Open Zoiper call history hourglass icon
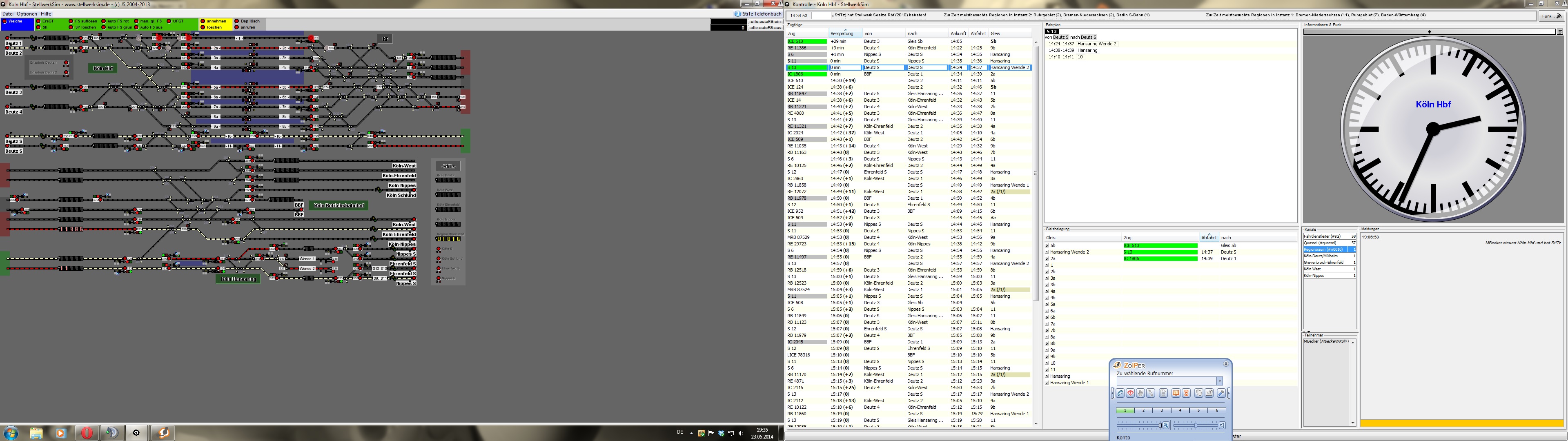The height and width of the screenshot is (441, 1568). pos(1186,393)
